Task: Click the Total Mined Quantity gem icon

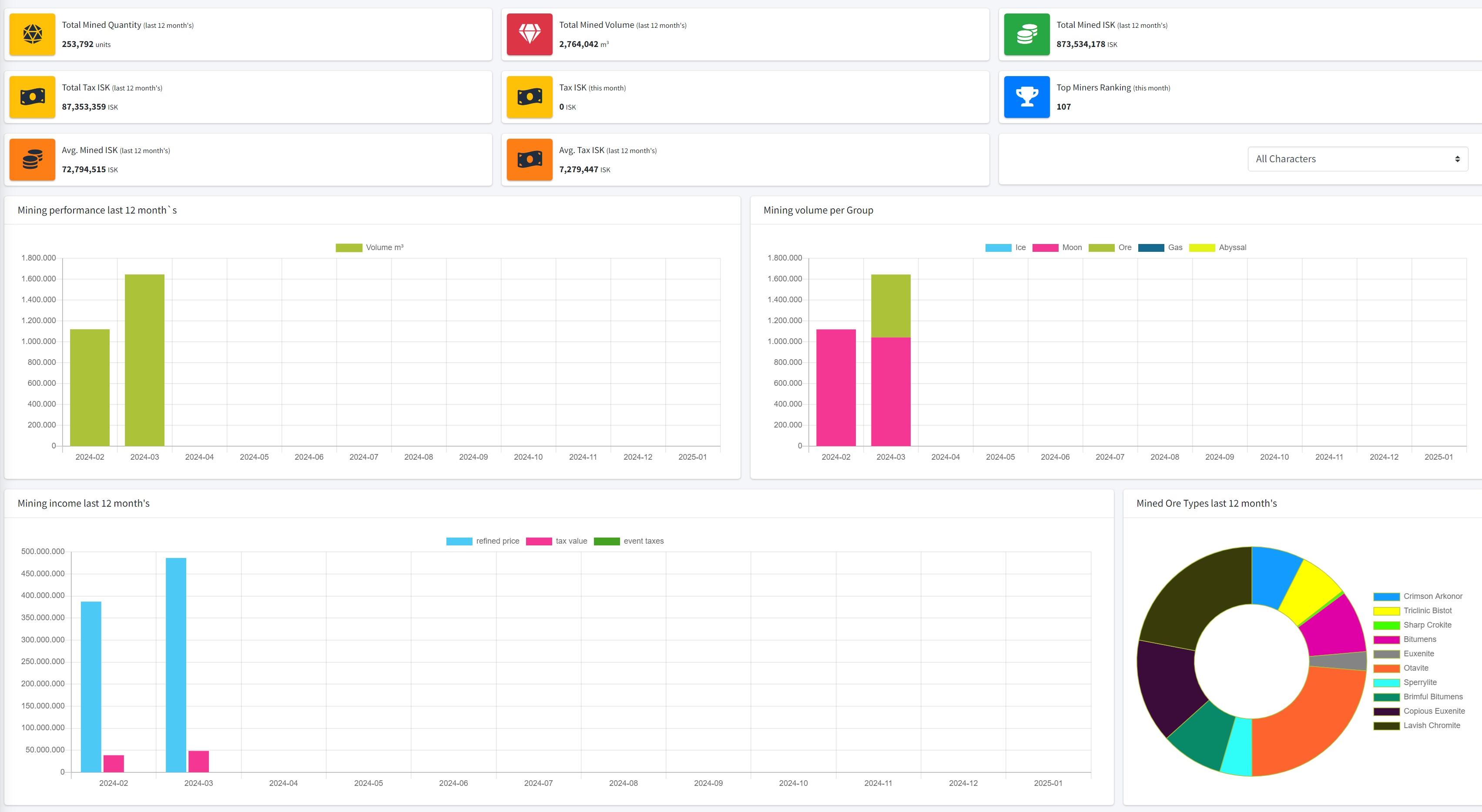Action: click(x=32, y=34)
